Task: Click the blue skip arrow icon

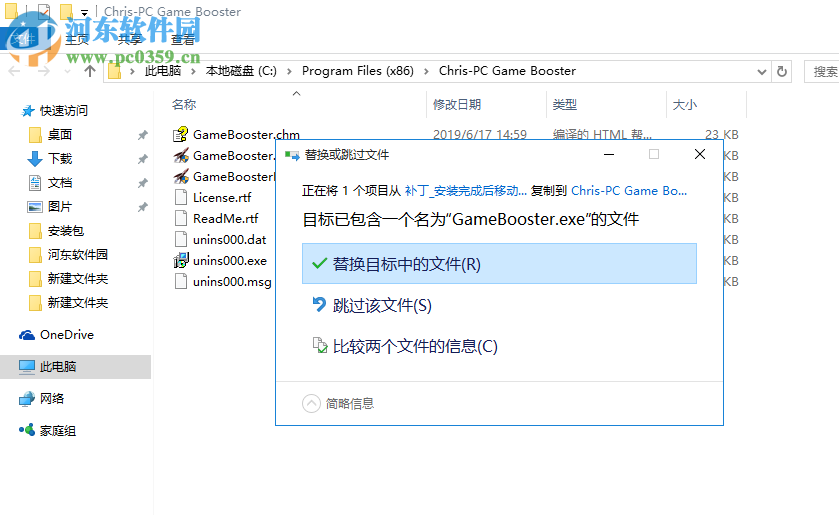Action: (x=319, y=304)
